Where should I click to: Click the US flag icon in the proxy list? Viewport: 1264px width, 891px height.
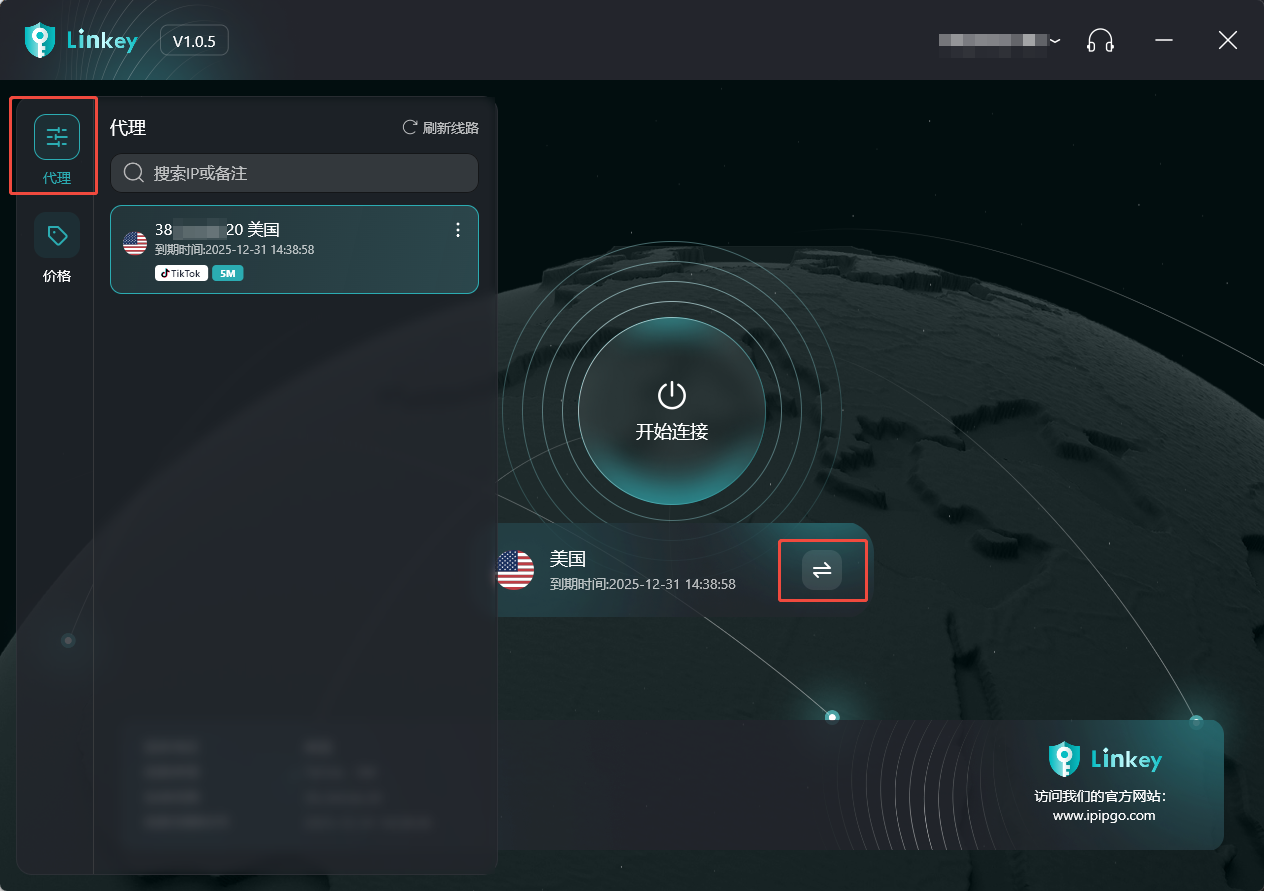134,243
